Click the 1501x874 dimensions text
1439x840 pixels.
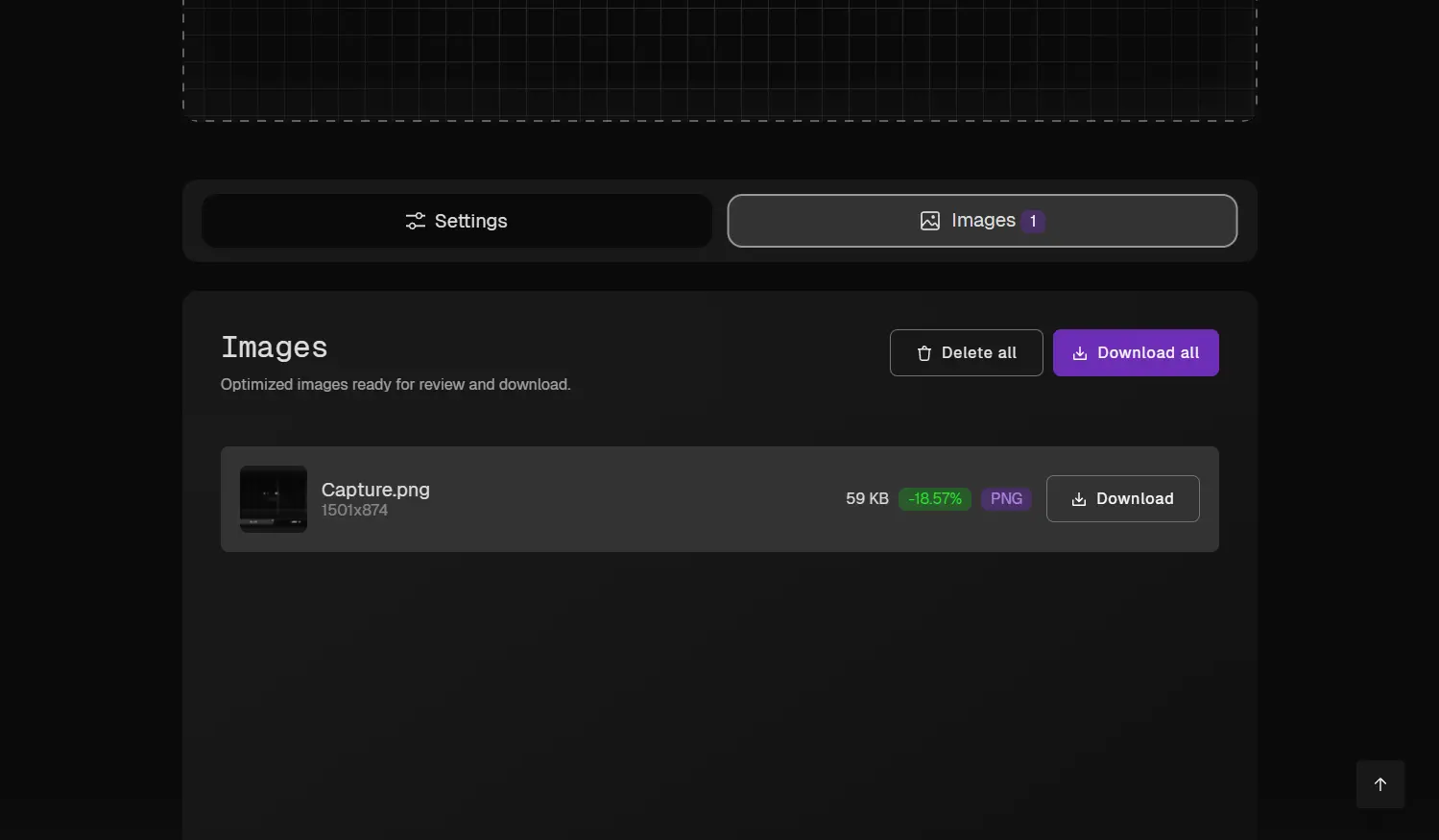pyautogui.click(x=354, y=511)
